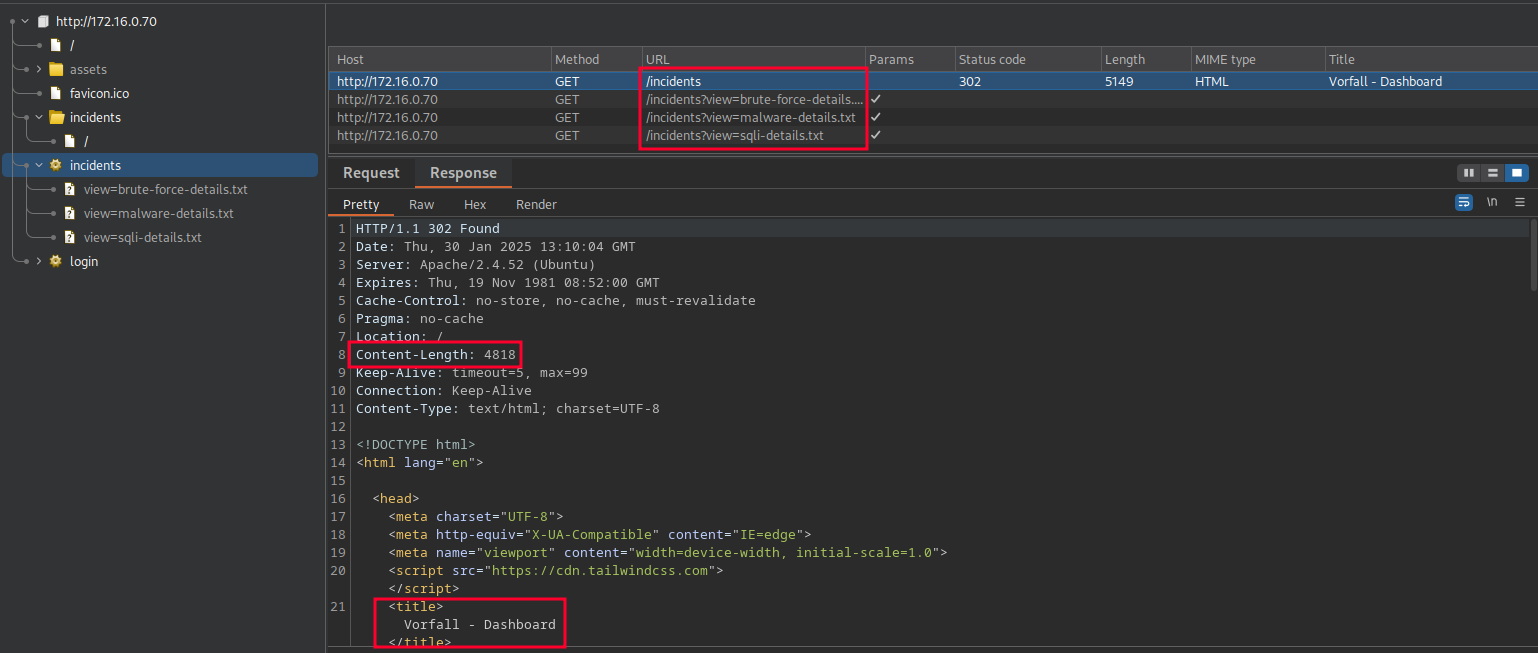
Task: Enable the word wrap icon in Response viewer
Action: point(1463,202)
